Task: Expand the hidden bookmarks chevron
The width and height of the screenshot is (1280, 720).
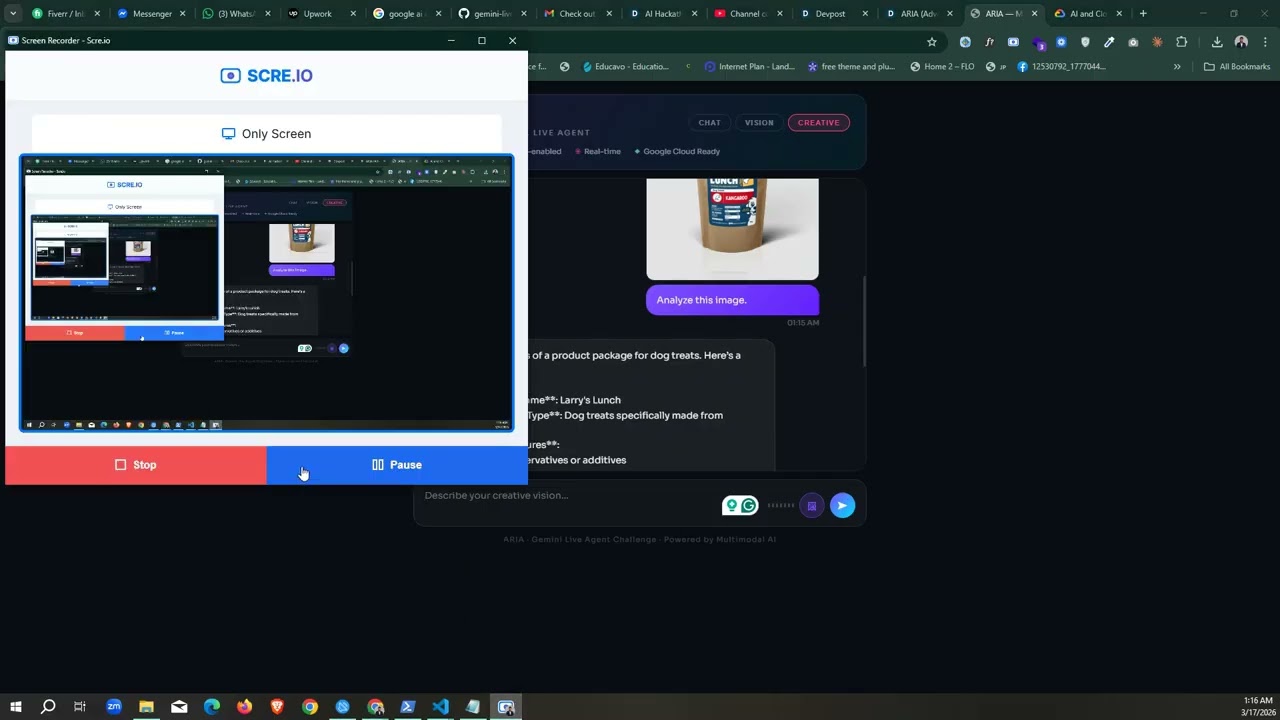Action: click(1177, 67)
